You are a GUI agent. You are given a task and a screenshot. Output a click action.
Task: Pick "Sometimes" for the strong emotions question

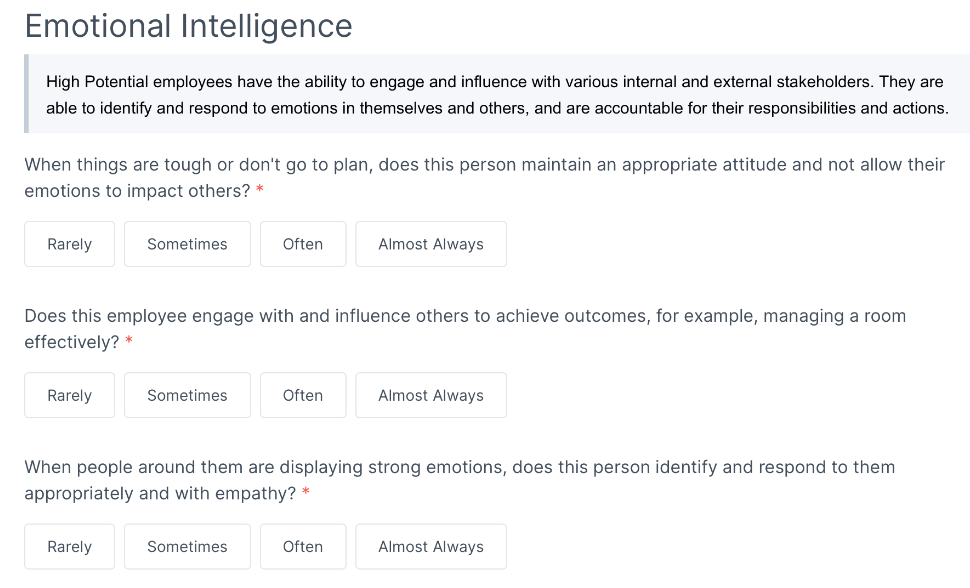[187, 546]
